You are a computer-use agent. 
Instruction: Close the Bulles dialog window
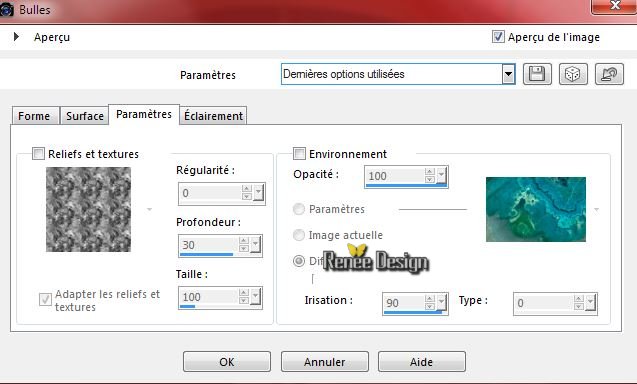click(614, 7)
